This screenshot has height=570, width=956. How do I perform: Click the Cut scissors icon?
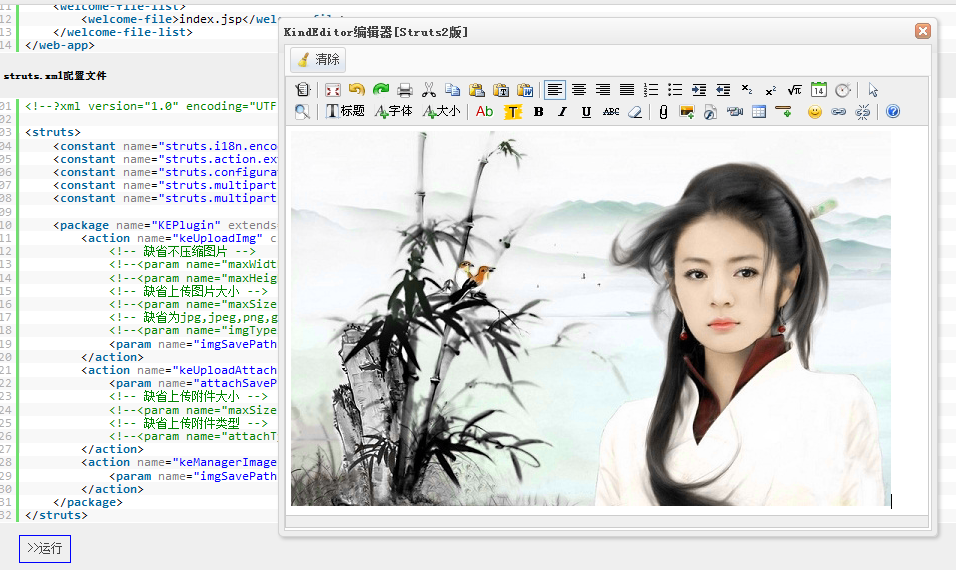click(x=429, y=90)
